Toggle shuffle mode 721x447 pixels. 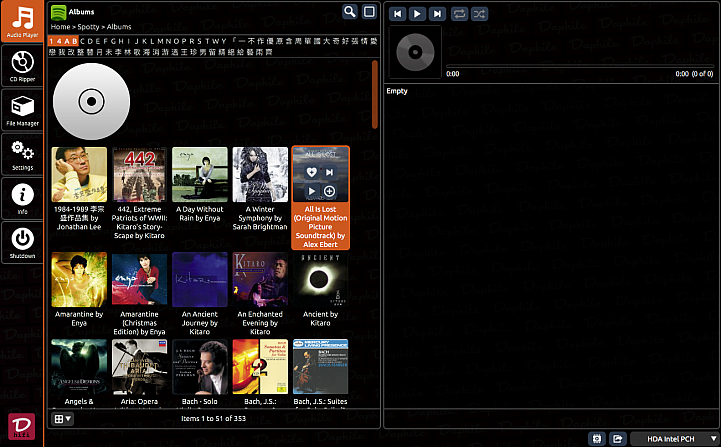[479, 14]
